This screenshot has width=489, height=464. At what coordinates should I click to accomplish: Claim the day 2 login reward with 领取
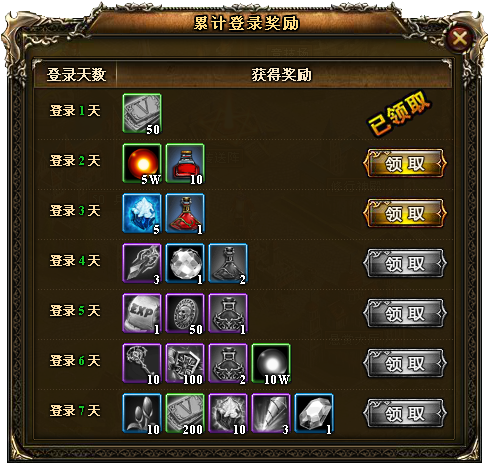tap(405, 163)
